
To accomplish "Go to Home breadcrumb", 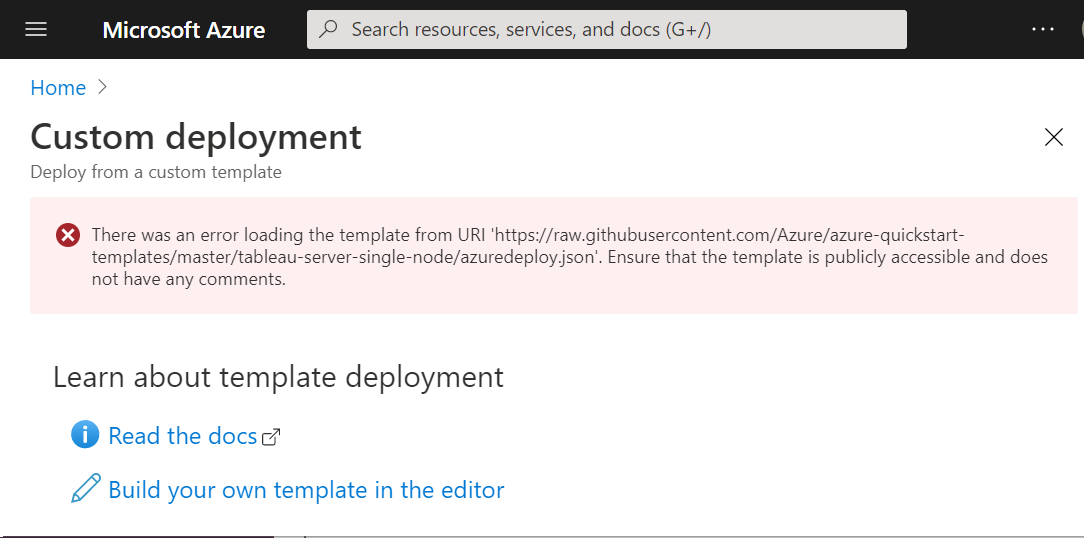I will click(x=58, y=88).
